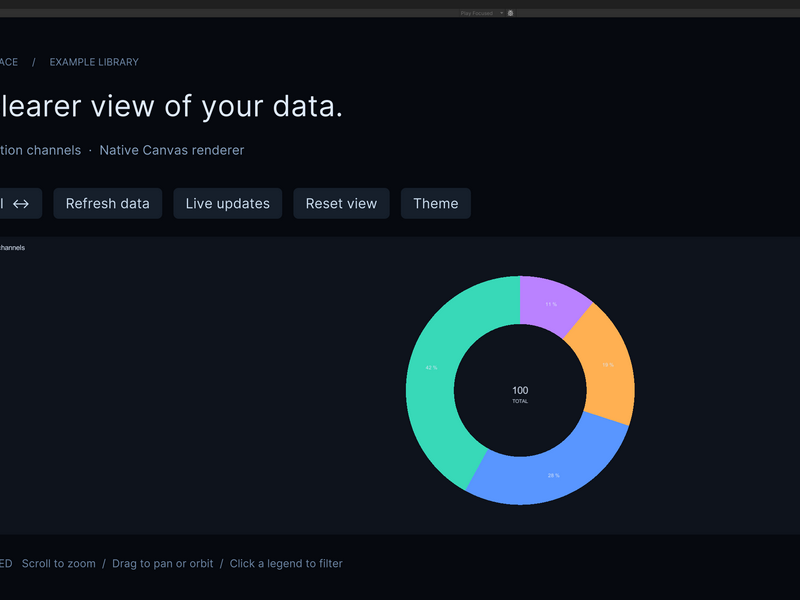Click the Refresh data button
Viewport: 800px width, 600px height.
[x=108, y=204]
